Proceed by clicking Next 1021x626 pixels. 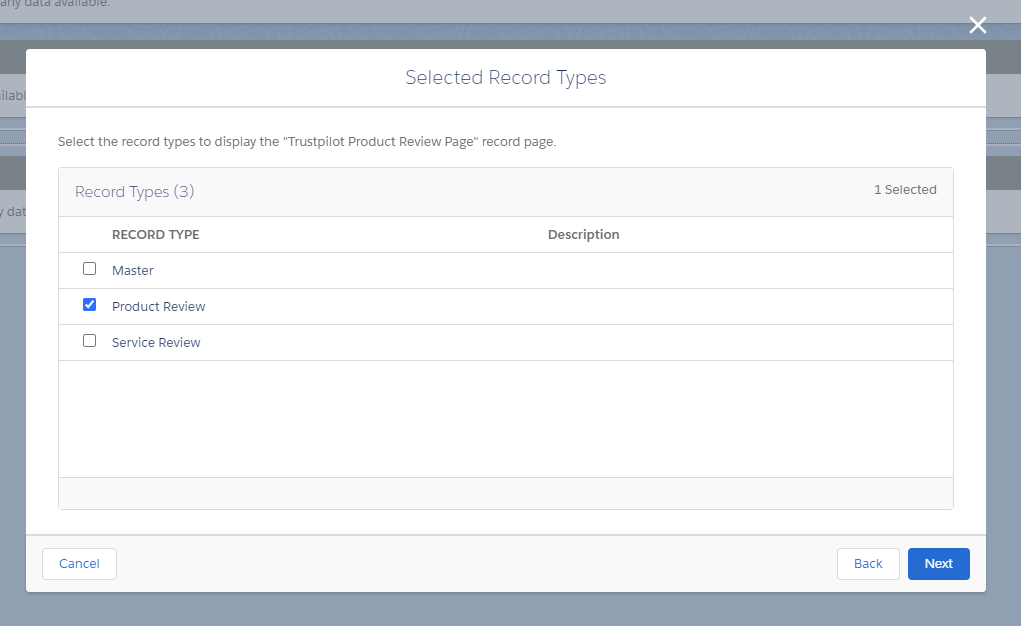938,563
